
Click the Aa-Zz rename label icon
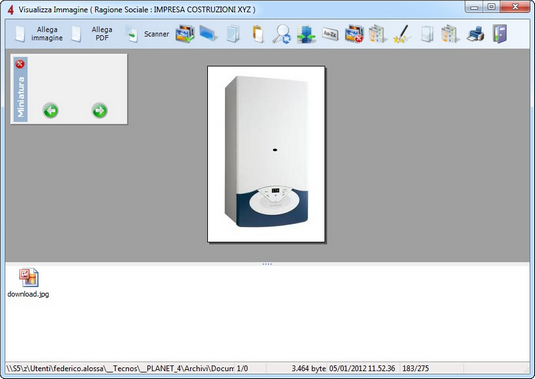click(330, 34)
